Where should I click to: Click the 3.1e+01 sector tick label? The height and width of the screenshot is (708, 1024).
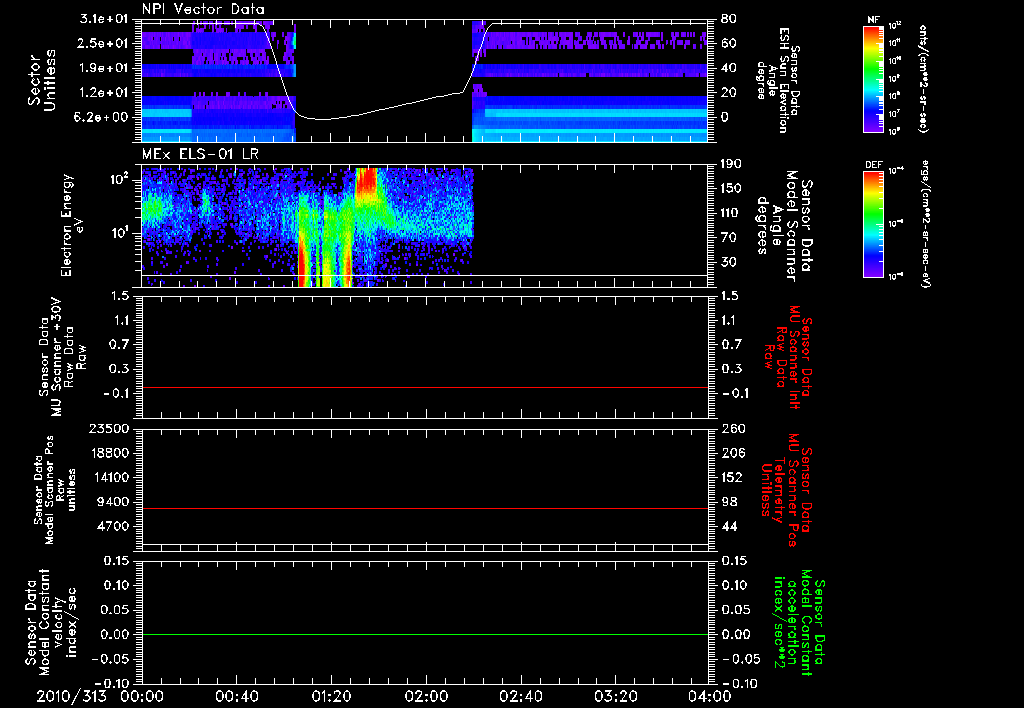click(x=106, y=20)
